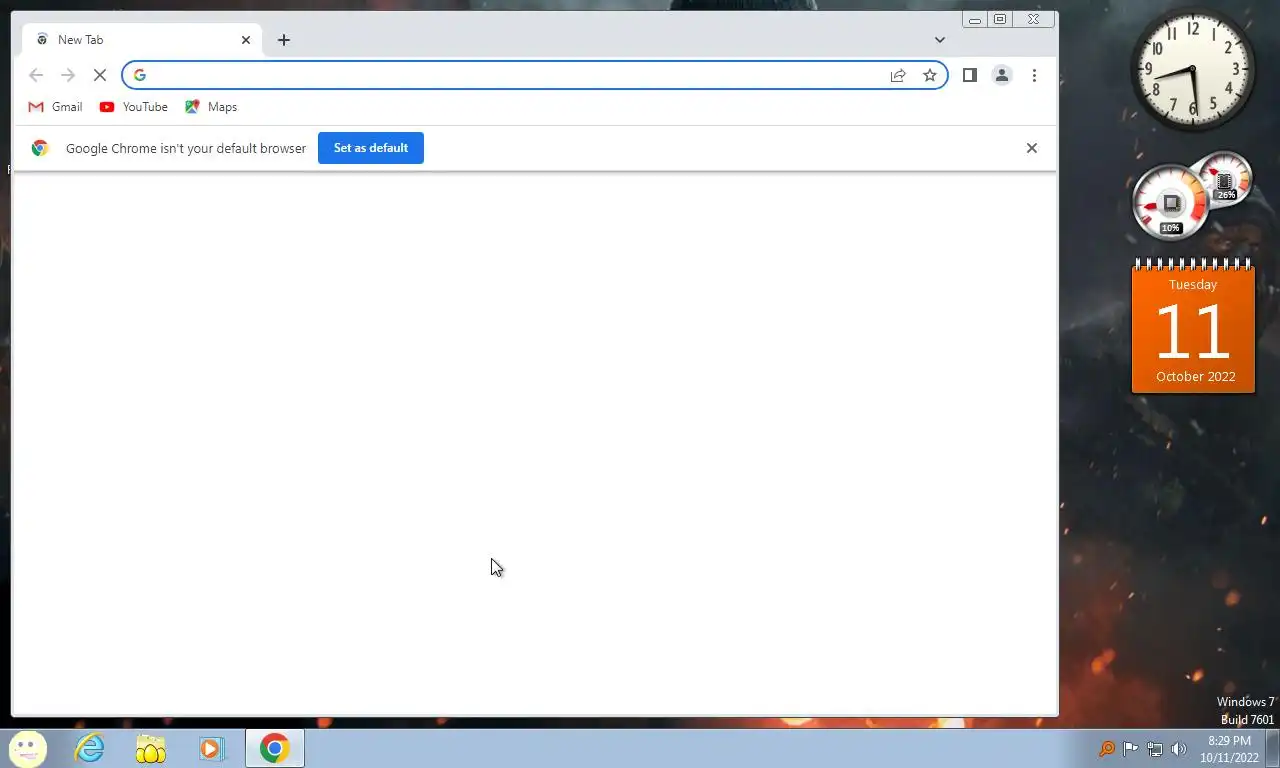Viewport: 1280px width, 768px height.
Task: Click the CPU meter gadget
Action: pos(1191,197)
